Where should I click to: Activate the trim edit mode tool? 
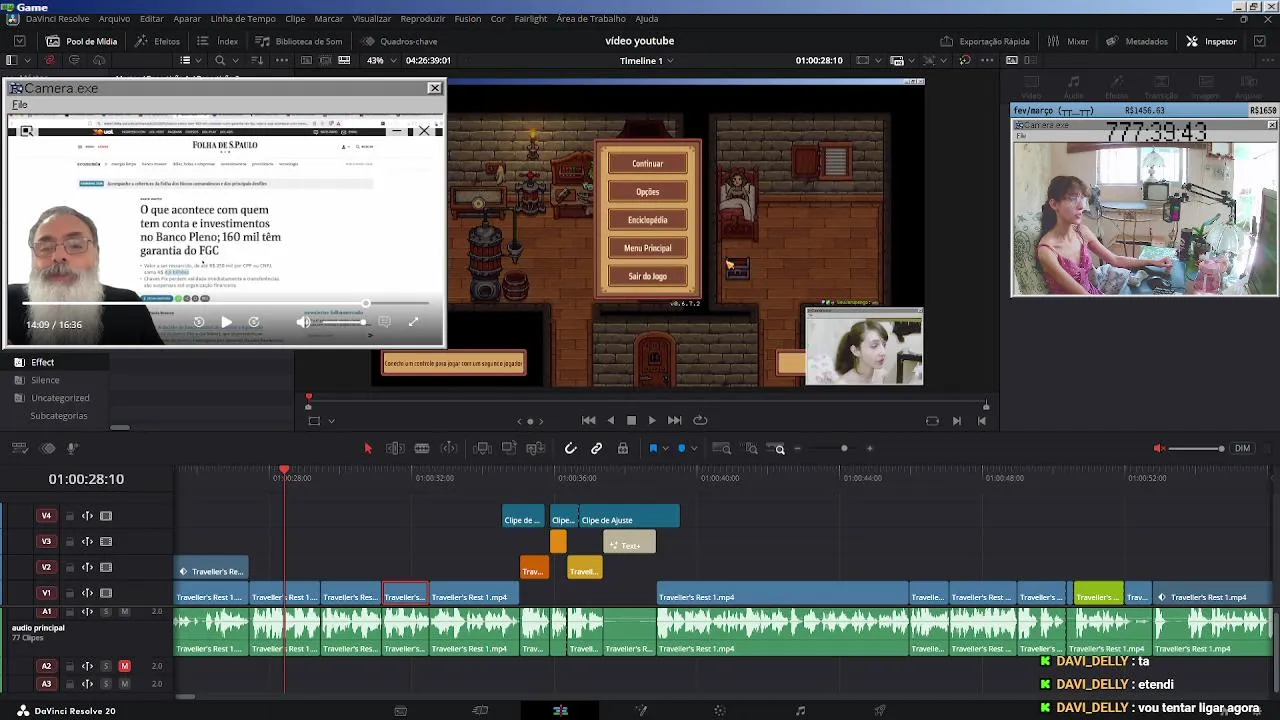tap(395, 449)
